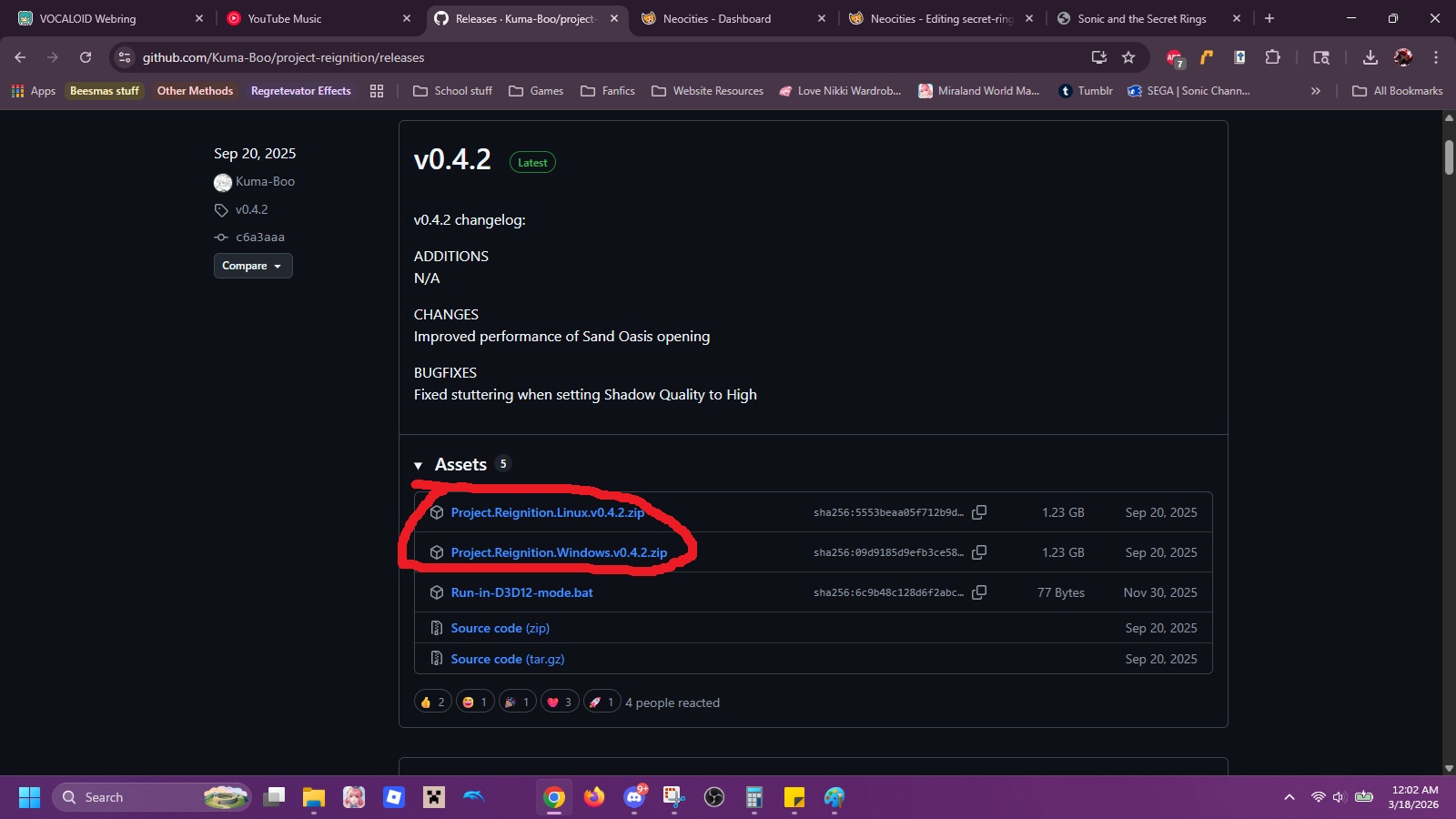
Task: Toggle the thumbs up reaction
Action: coord(433,703)
